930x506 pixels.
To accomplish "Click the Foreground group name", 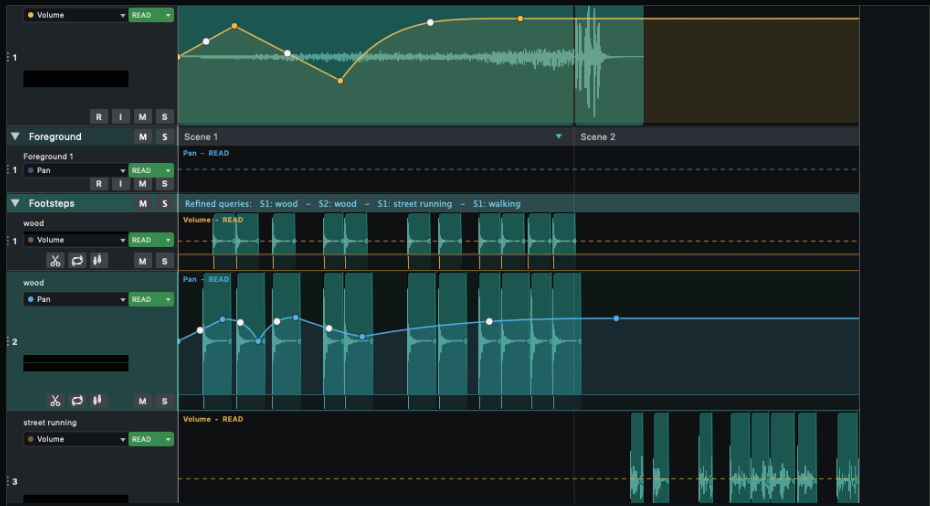I will [55, 136].
